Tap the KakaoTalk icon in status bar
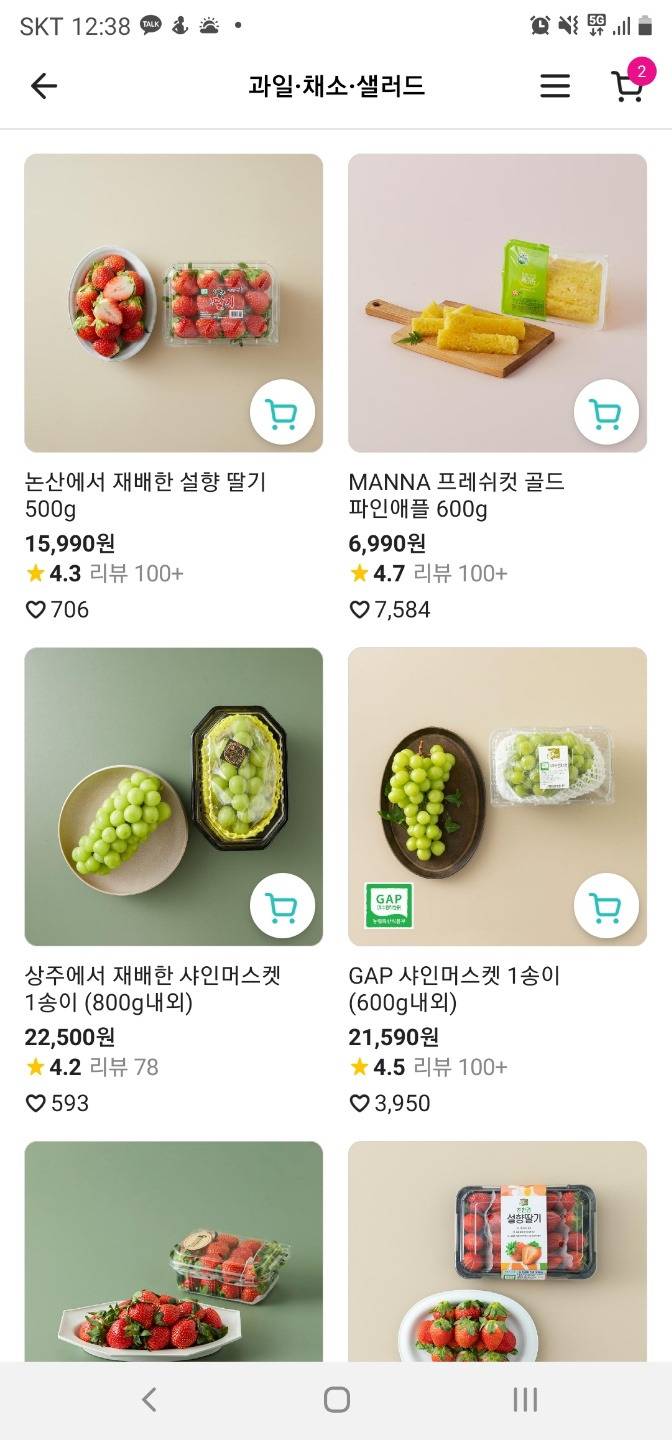 [x=152, y=27]
